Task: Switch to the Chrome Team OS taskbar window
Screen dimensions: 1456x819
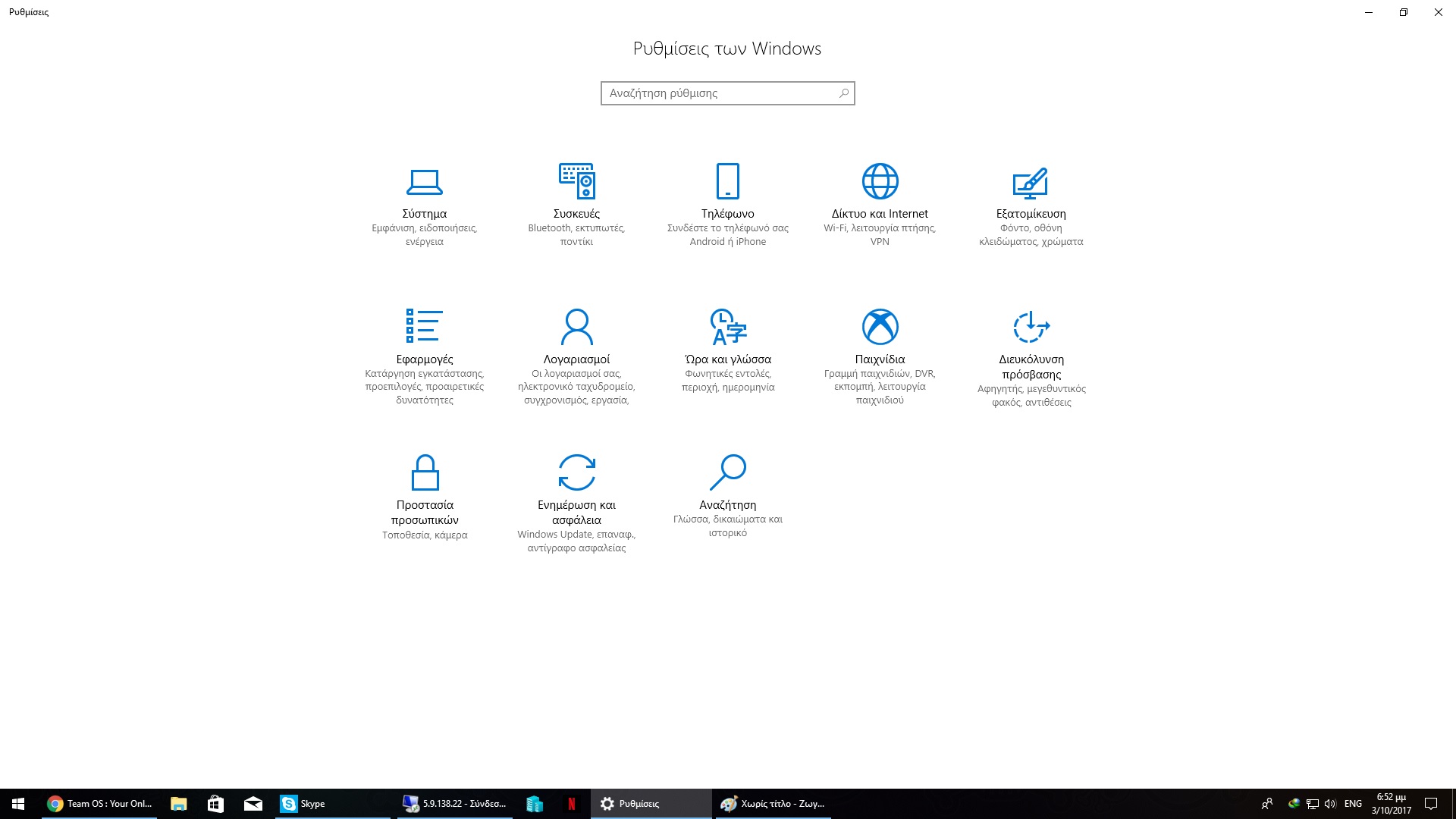Action: [99, 804]
